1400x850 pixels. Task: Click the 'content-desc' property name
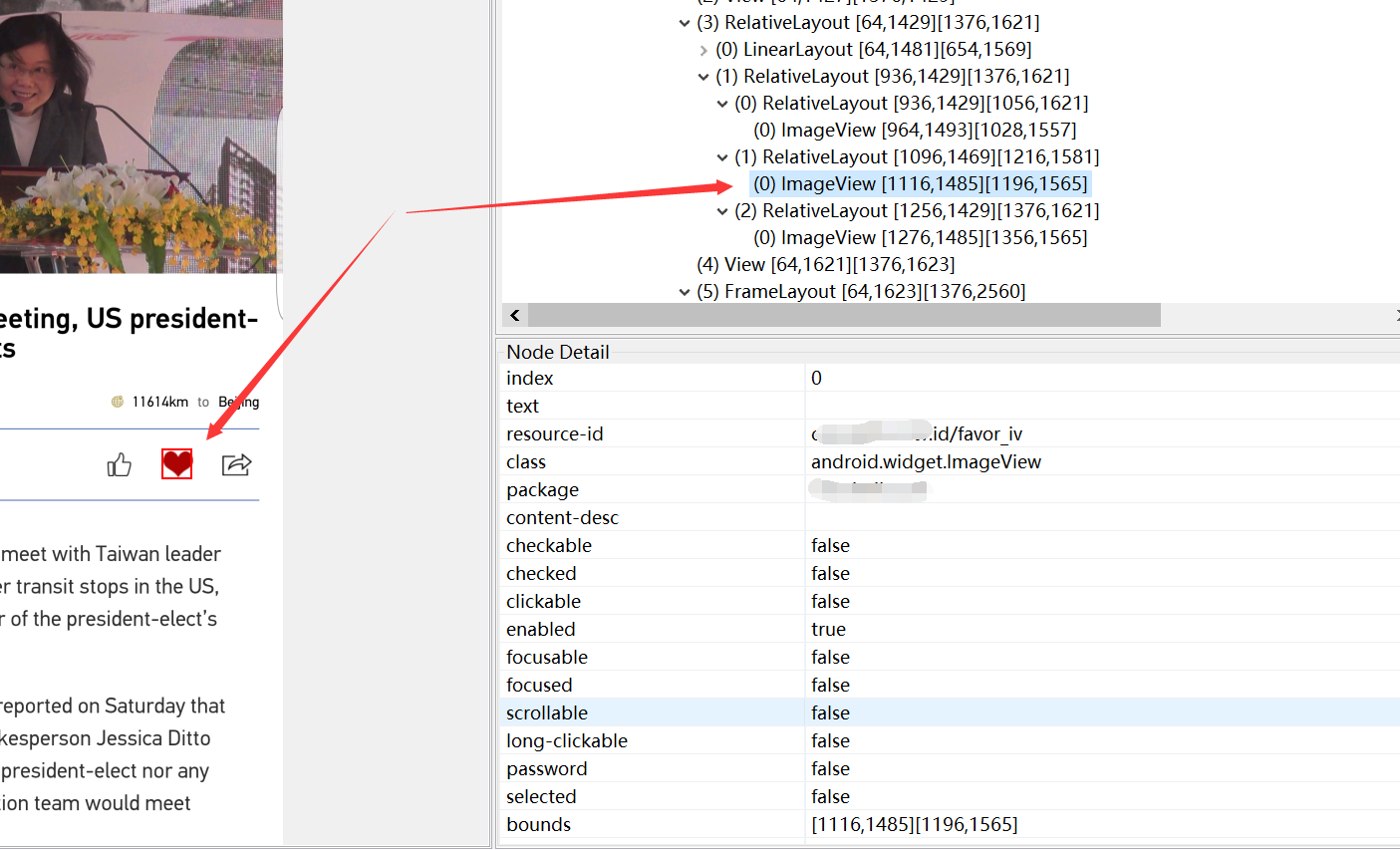(562, 517)
